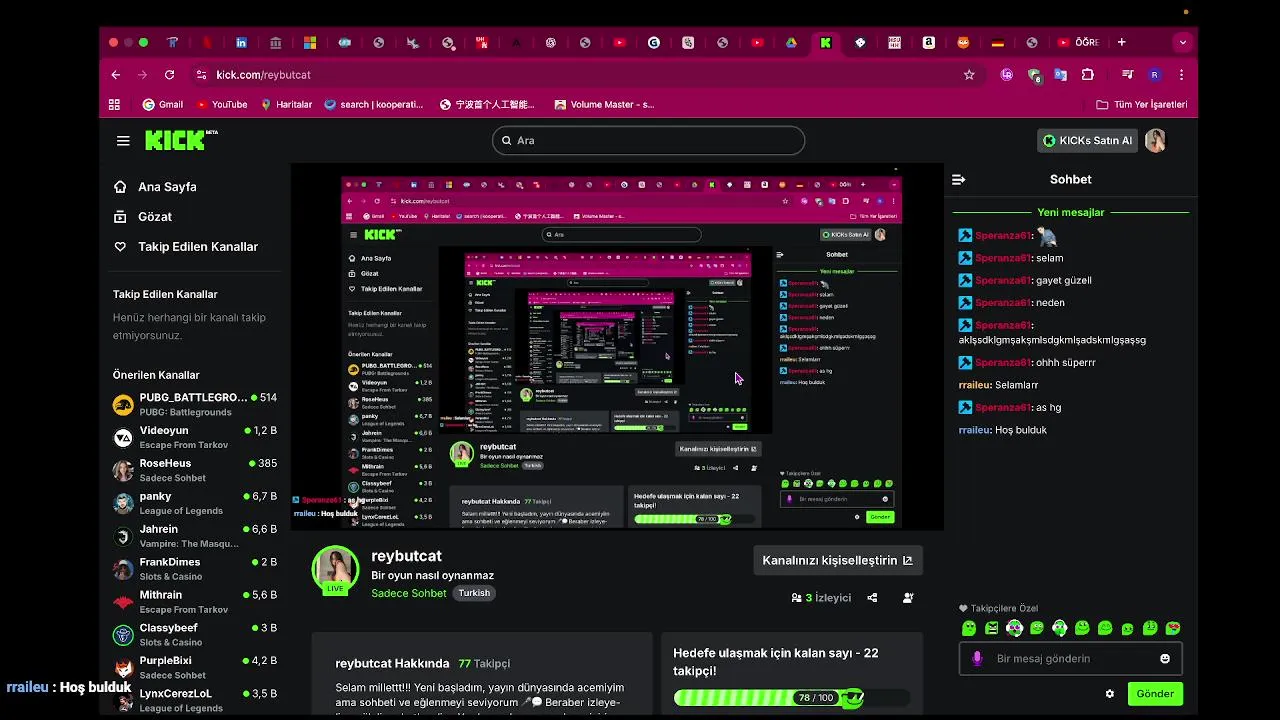Screen dimensions: 1280x720
Task: Open the Chrome profile icon labeled R
Action: coord(1155,75)
